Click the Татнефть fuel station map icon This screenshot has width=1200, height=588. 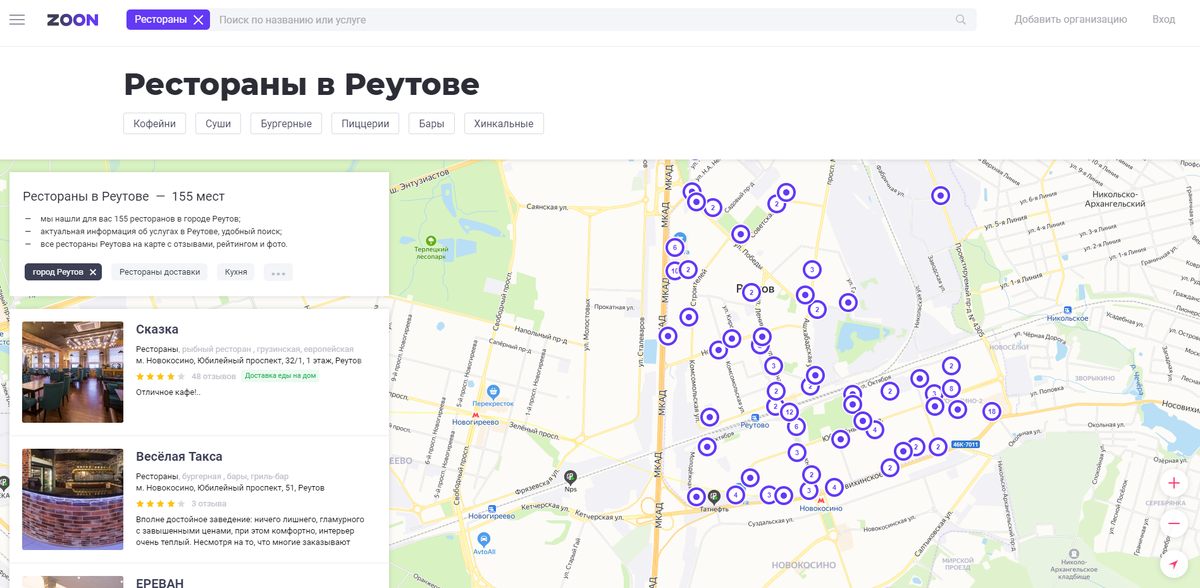[x=714, y=496]
